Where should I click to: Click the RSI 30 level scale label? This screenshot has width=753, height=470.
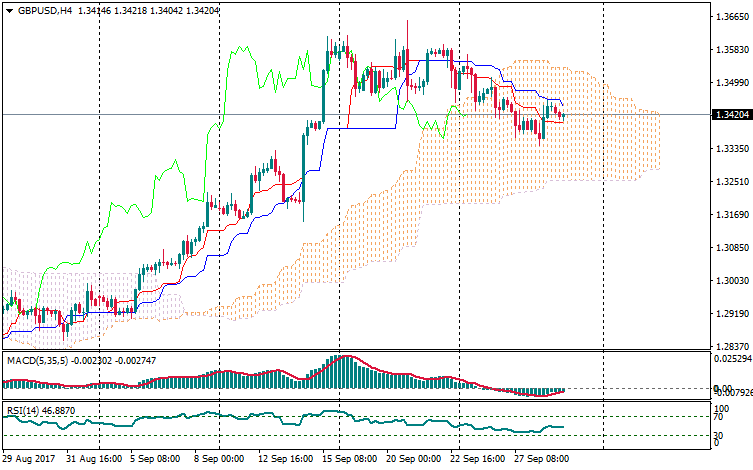click(720, 436)
